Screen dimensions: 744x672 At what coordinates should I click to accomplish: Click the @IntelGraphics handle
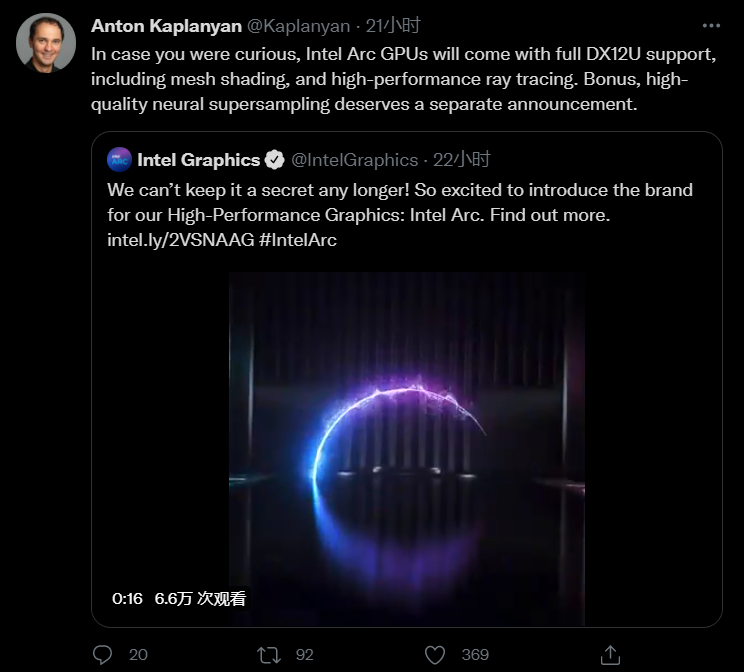click(x=354, y=160)
